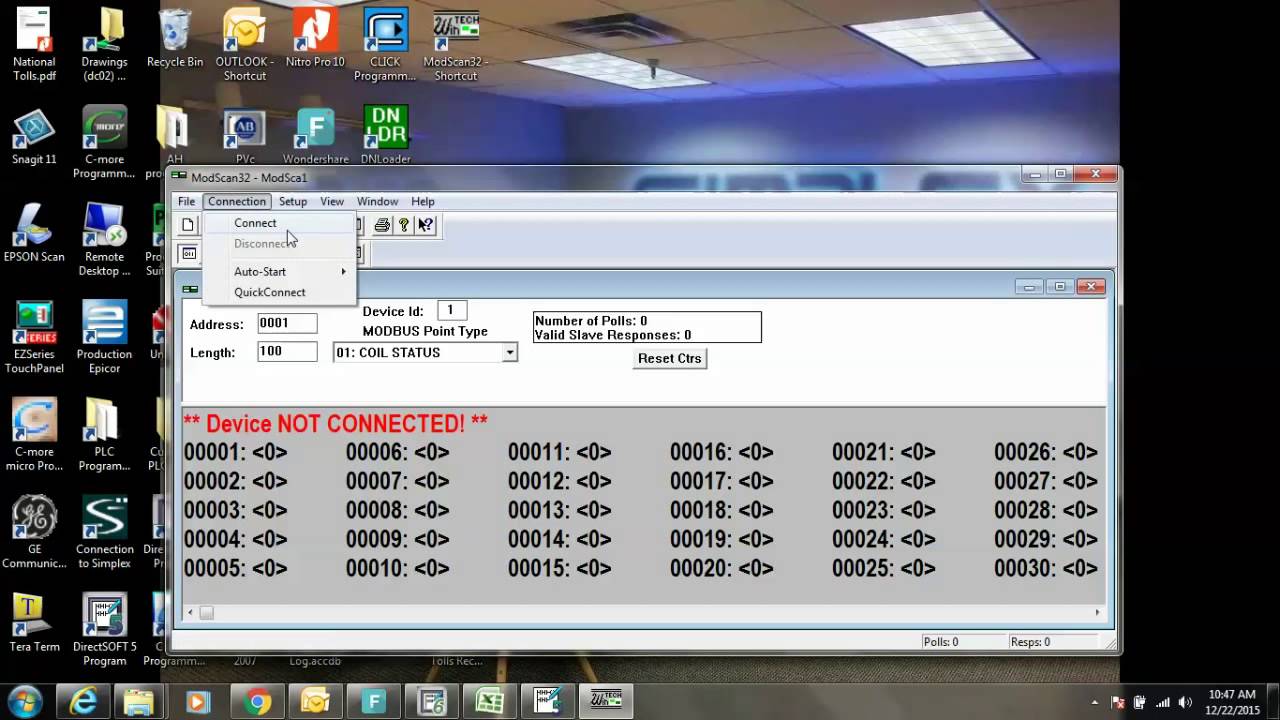
Task: Launch DNLoader desktop icon
Action: (x=385, y=136)
